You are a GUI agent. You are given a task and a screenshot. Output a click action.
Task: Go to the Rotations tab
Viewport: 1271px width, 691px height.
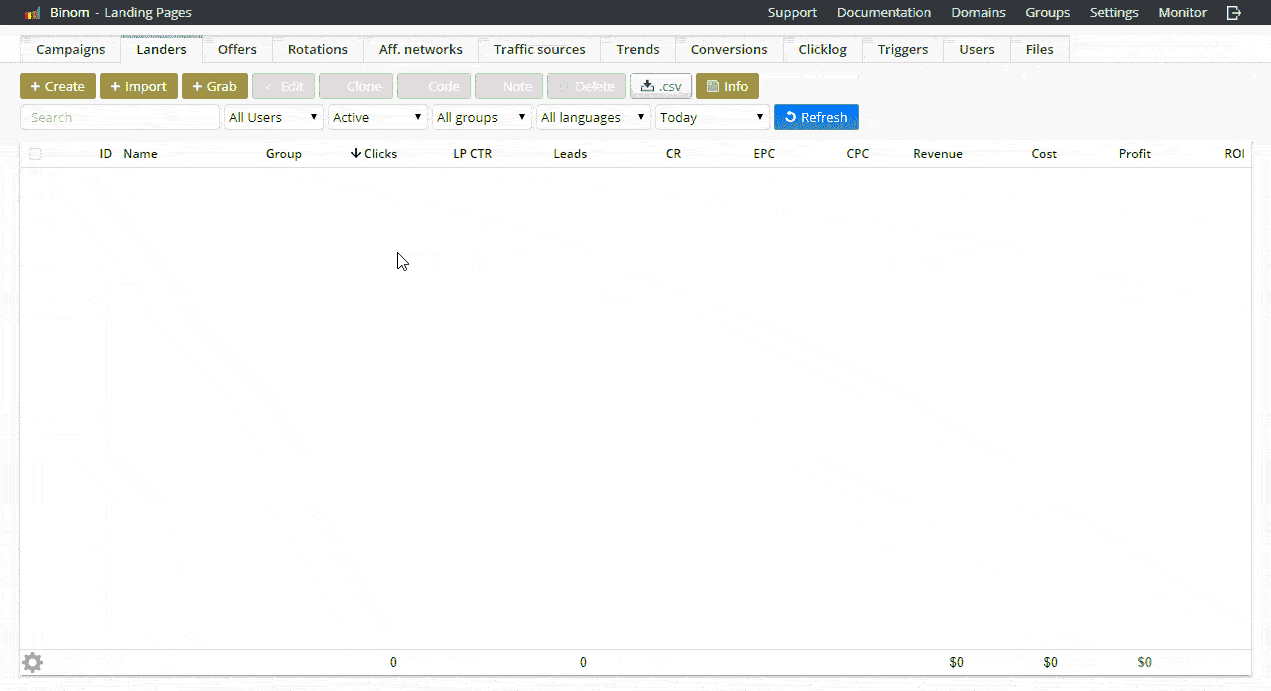pyautogui.click(x=318, y=49)
